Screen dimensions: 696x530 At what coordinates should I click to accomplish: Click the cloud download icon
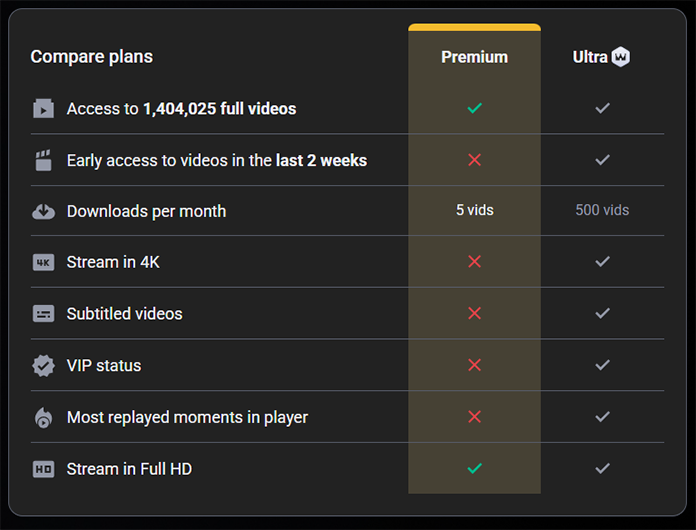tap(43, 212)
